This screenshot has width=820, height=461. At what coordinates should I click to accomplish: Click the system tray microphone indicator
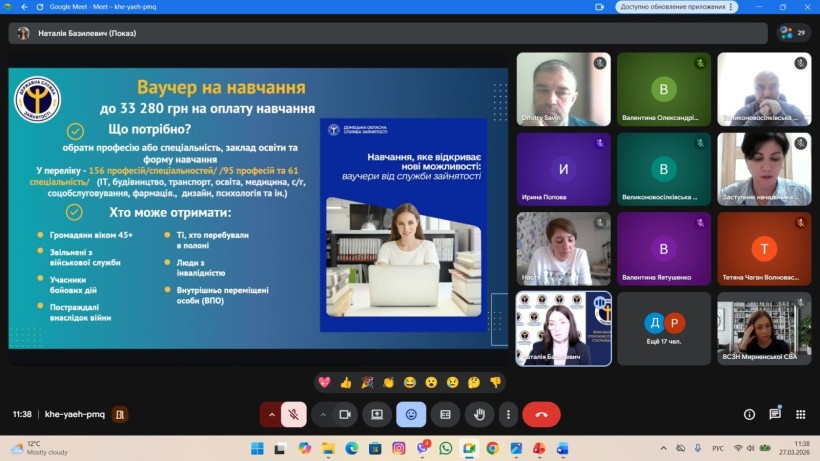(x=698, y=448)
